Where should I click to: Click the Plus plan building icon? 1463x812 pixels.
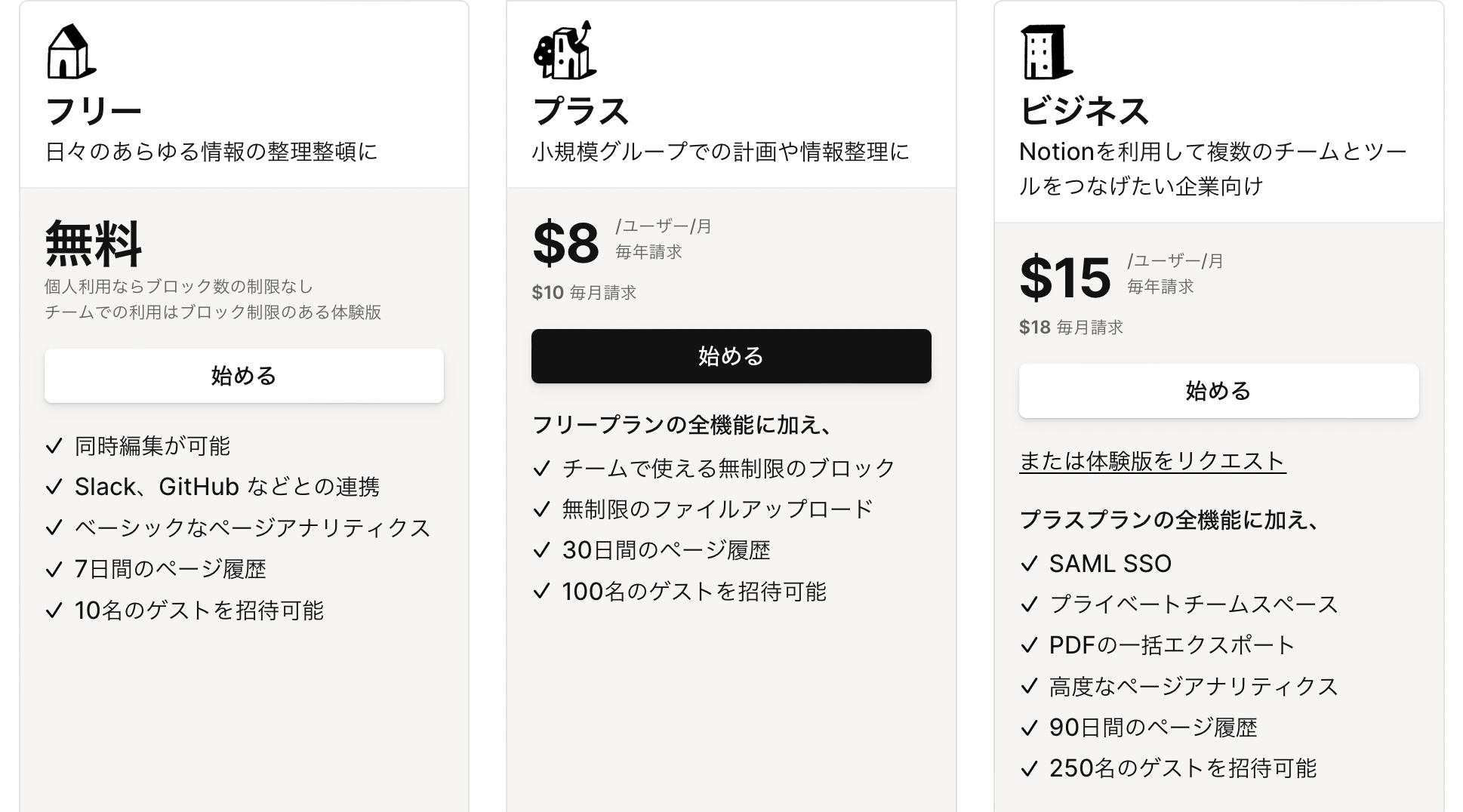pyautogui.click(x=565, y=51)
